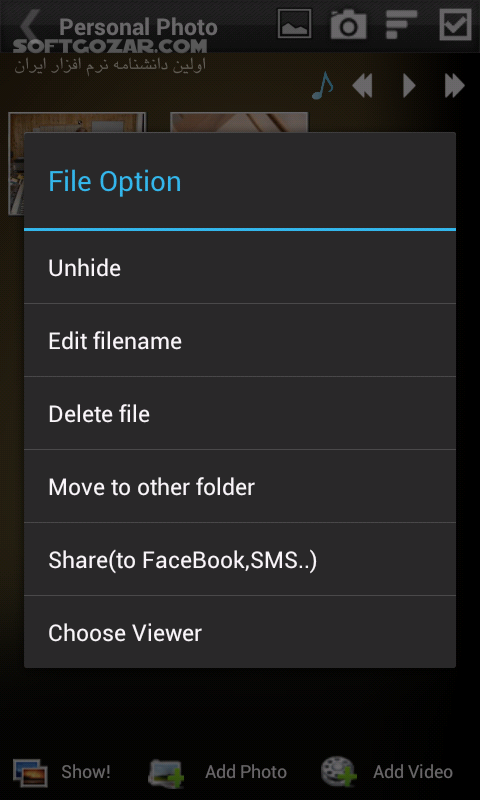Toggle the multi-select checkbox icon
The image size is (480, 800).
pyautogui.click(x=456, y=24)
